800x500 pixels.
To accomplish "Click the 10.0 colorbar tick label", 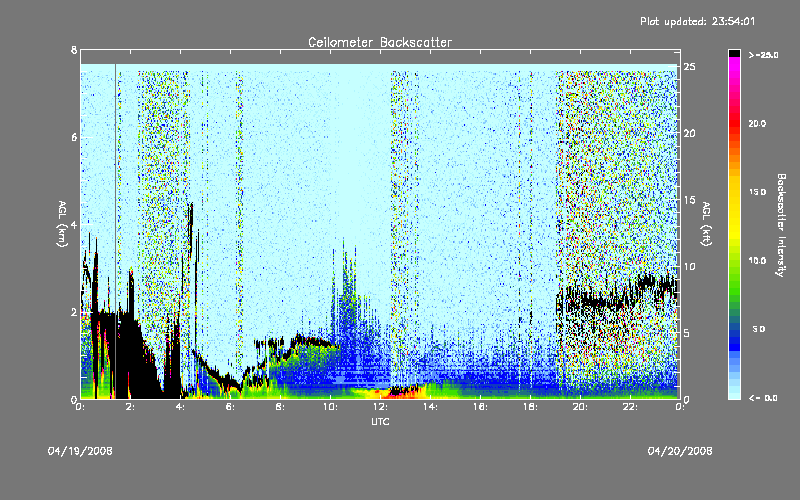I will (757, 261).
